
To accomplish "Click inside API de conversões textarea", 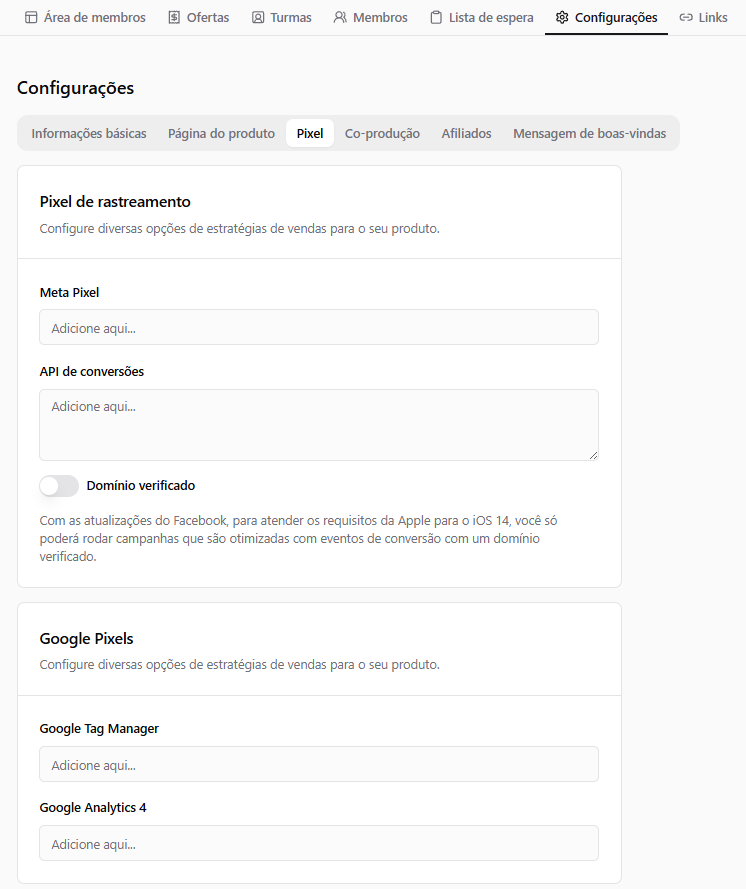I will click(x=319, y=425).
